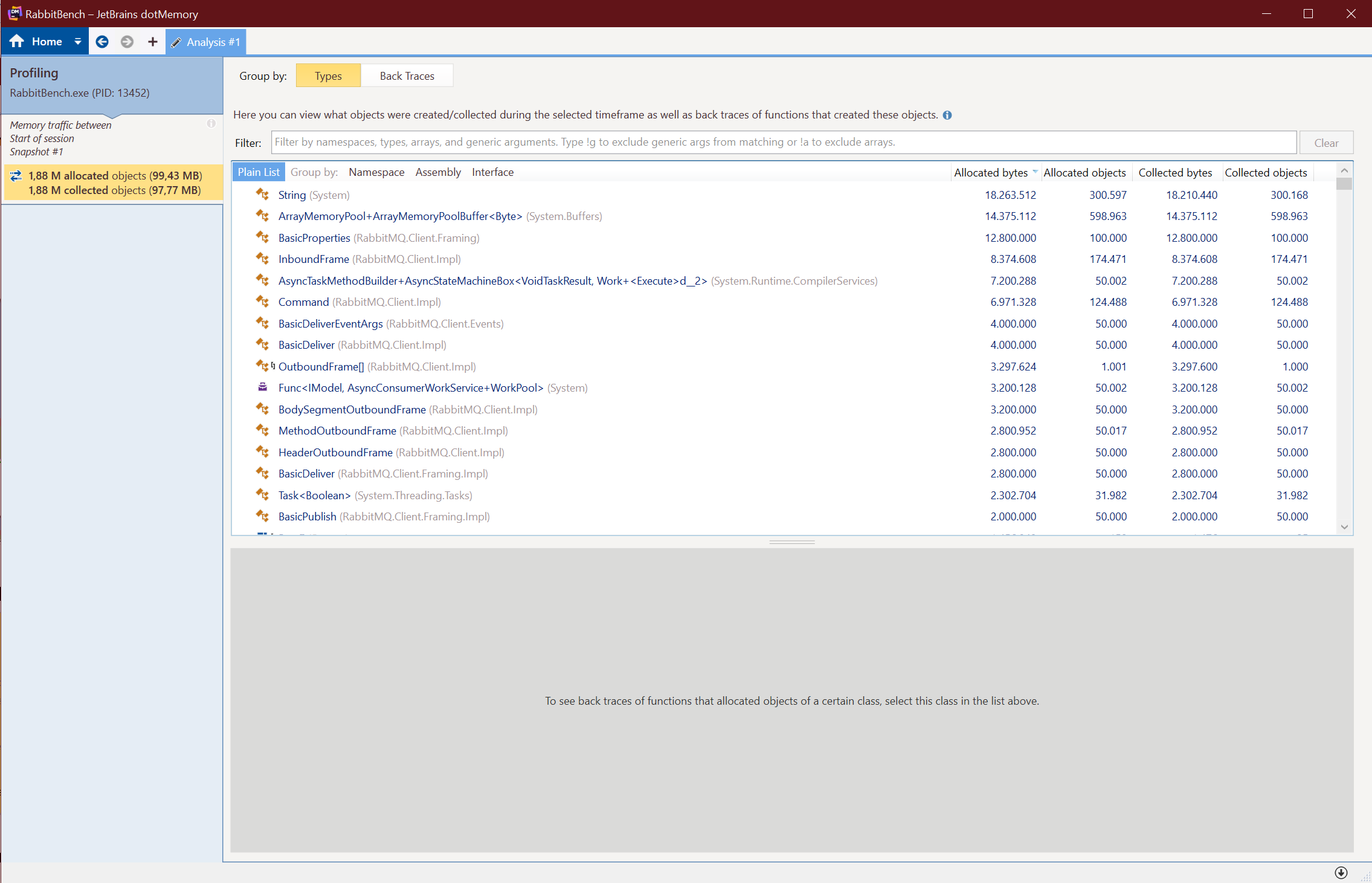Click the BodySegmentOutboundFrame row icon
This screenshot has height=883, width=1372.
[x=262, y=409]
